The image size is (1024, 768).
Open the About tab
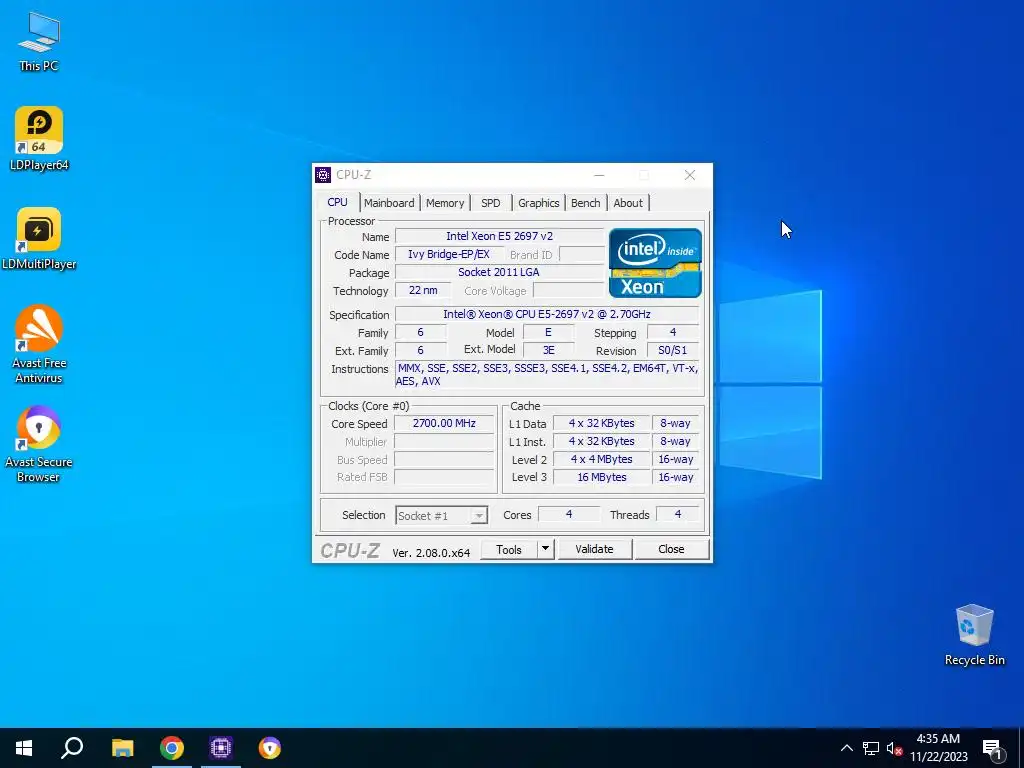pos(628,203)
